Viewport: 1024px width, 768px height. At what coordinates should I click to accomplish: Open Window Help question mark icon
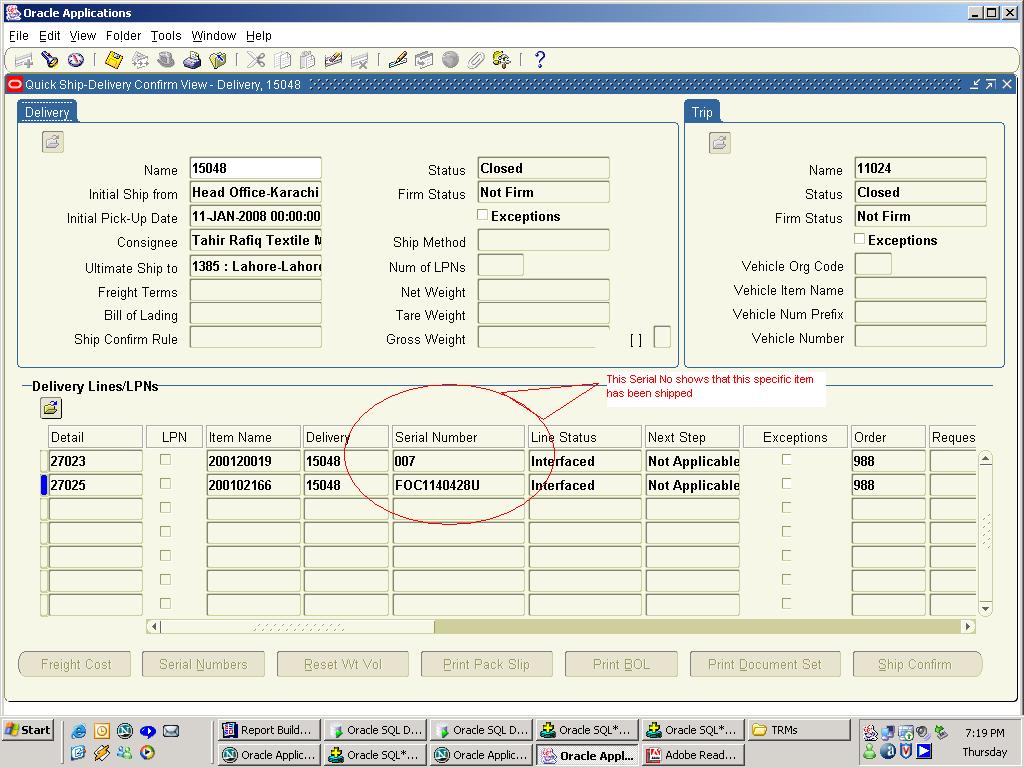tap(539, 60)
